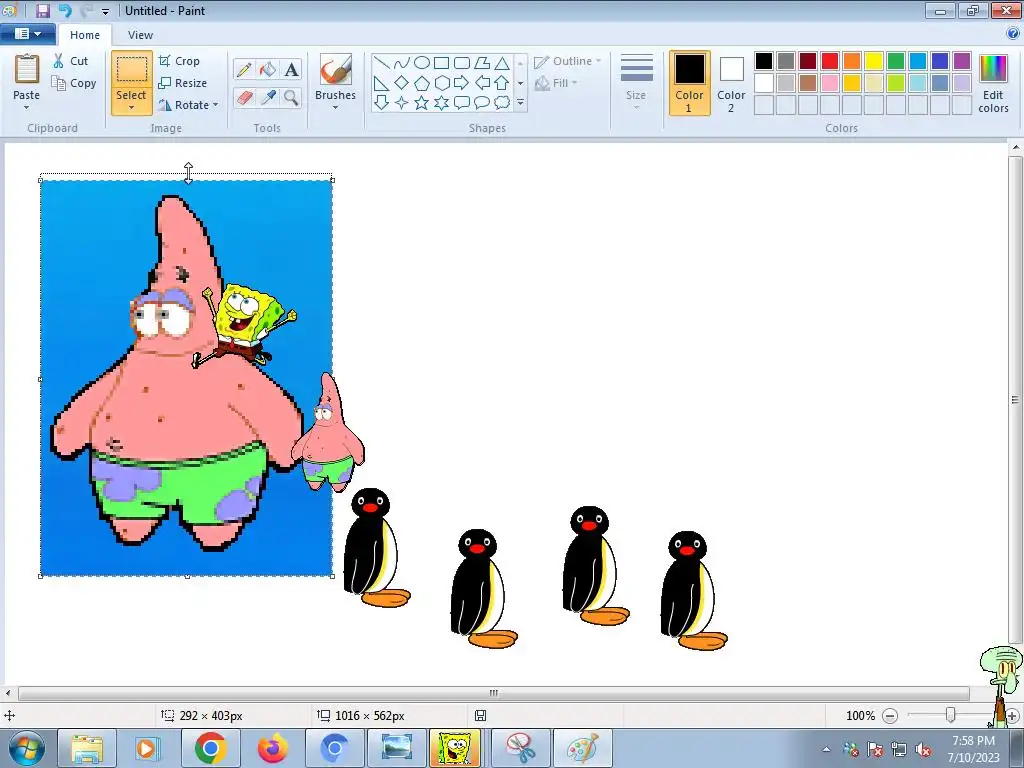Click the Paint Help icon
The width and height of the screenshot is (1024, 768).
(1014, 33)
